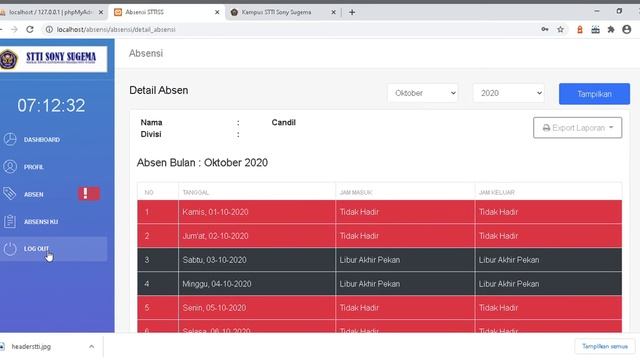This screenshot has height=360, width=640.
Task: Close the Absensi STTISS tab
Action: click(x=217, y=12)
